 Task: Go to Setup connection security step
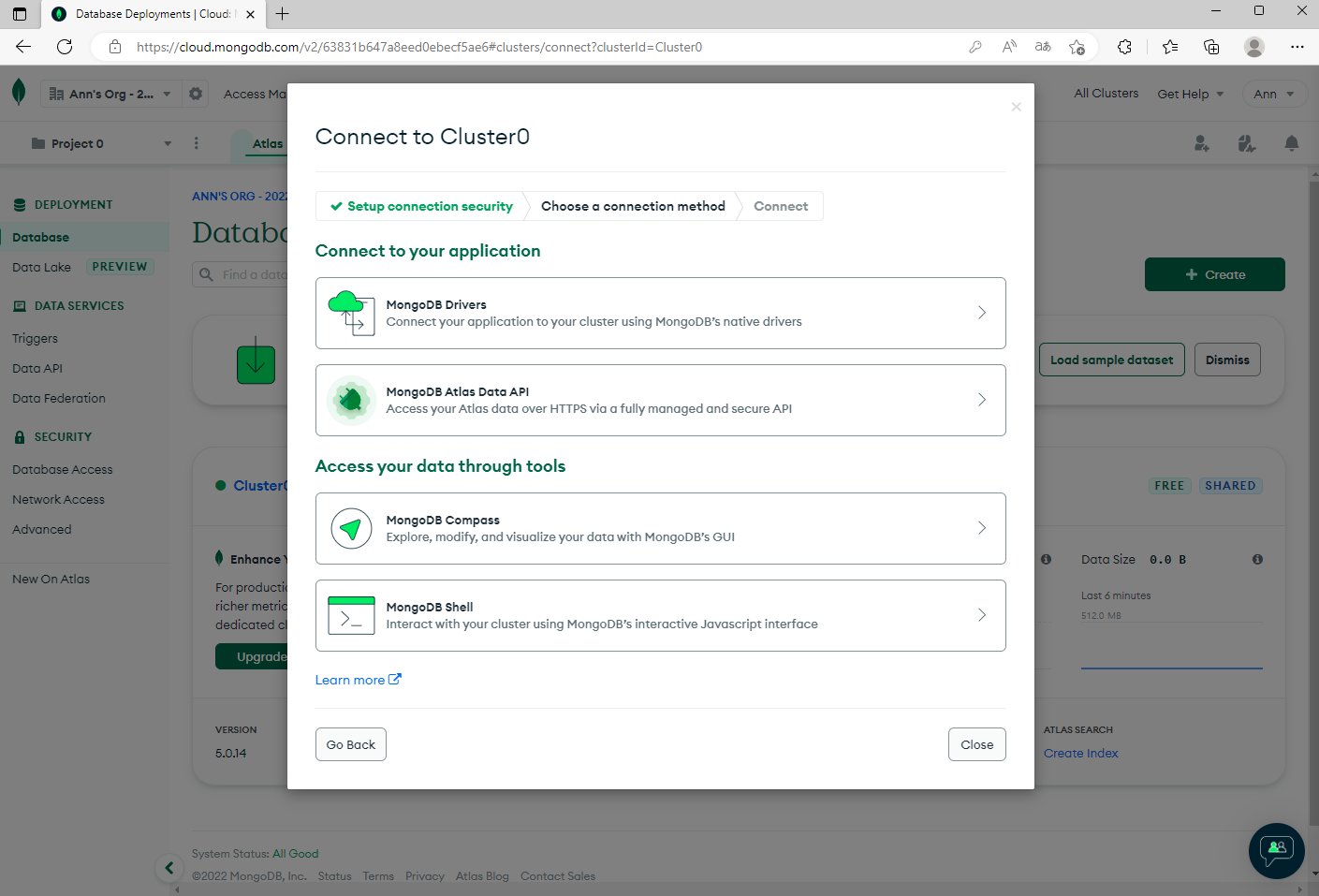point(421,206)
